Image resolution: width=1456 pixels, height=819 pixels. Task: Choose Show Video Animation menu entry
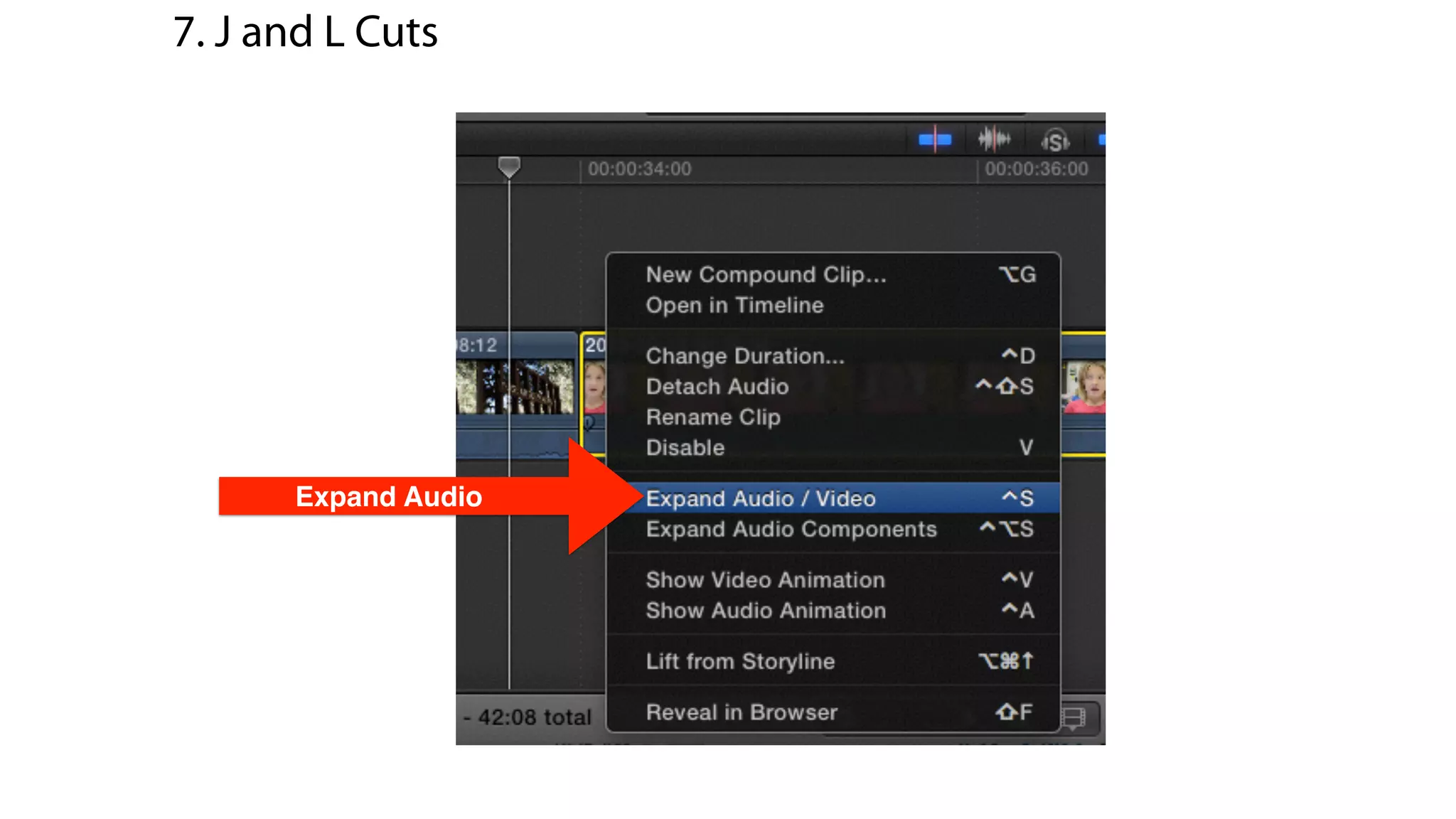point(833,579)
